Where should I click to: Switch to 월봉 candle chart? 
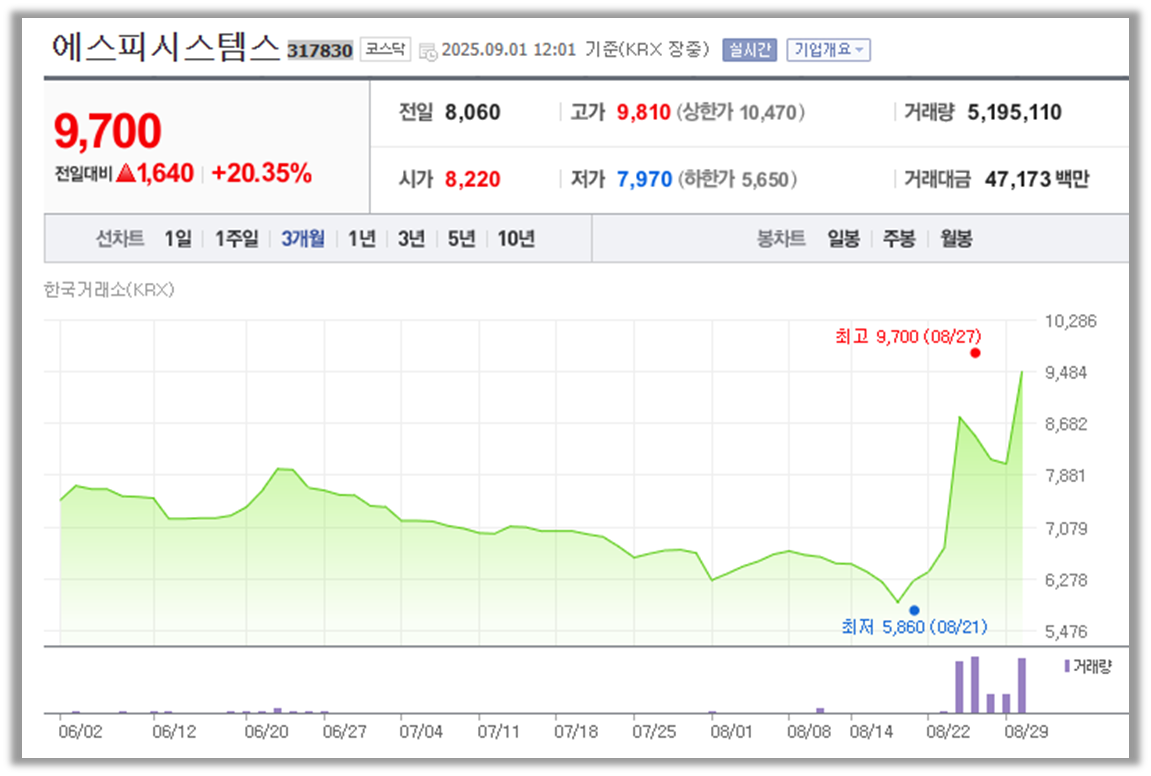(956, 239)
